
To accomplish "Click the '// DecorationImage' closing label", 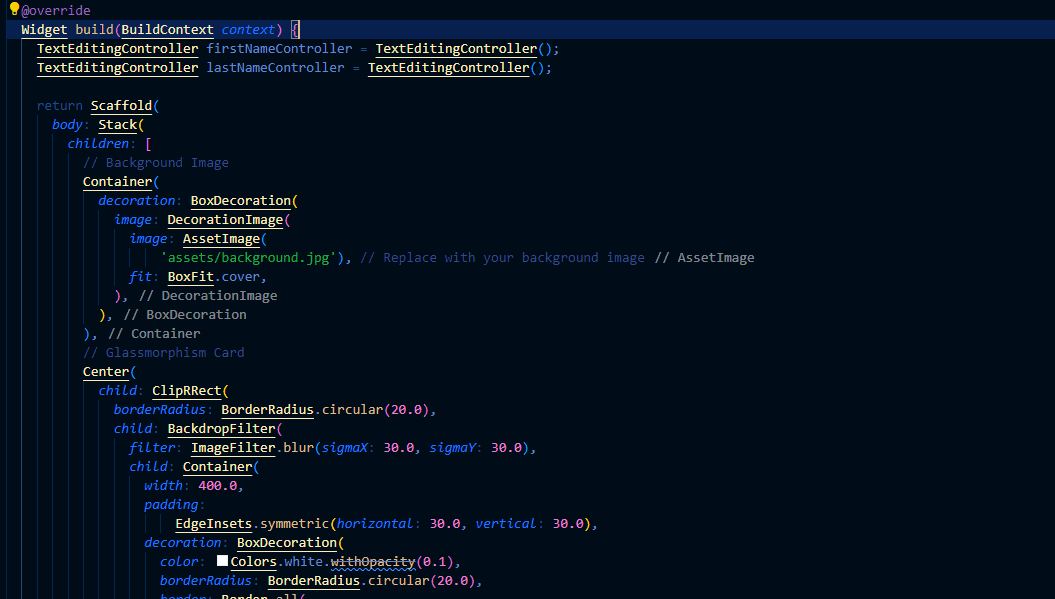I will coord(208,295).
